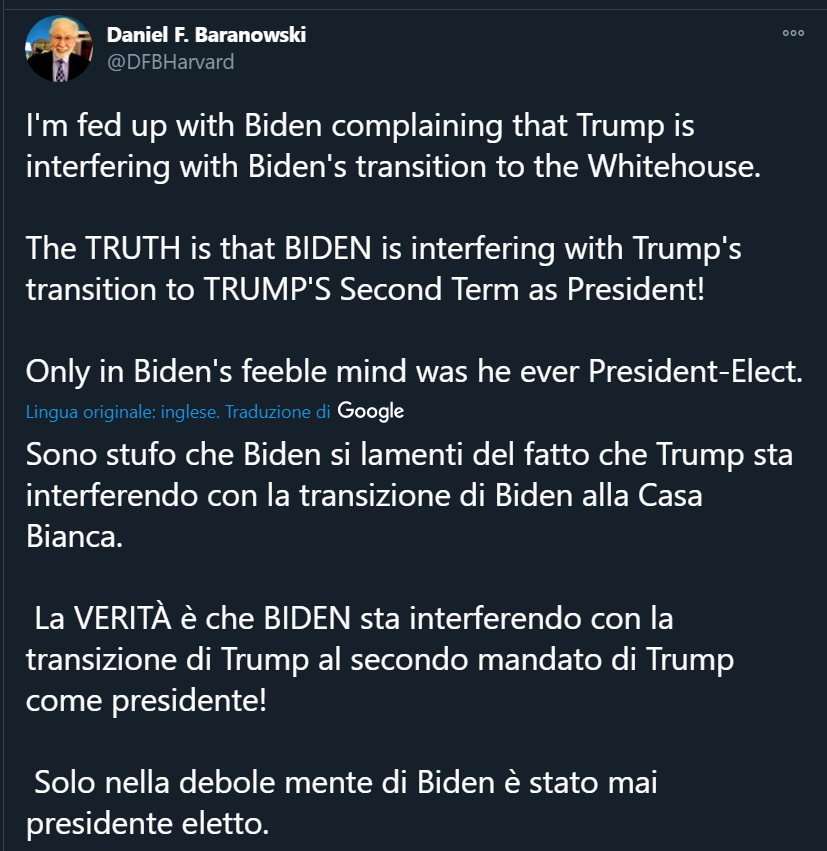
Task: Click the 'Lingua originale: inglese' translation link
Action: 122,412
